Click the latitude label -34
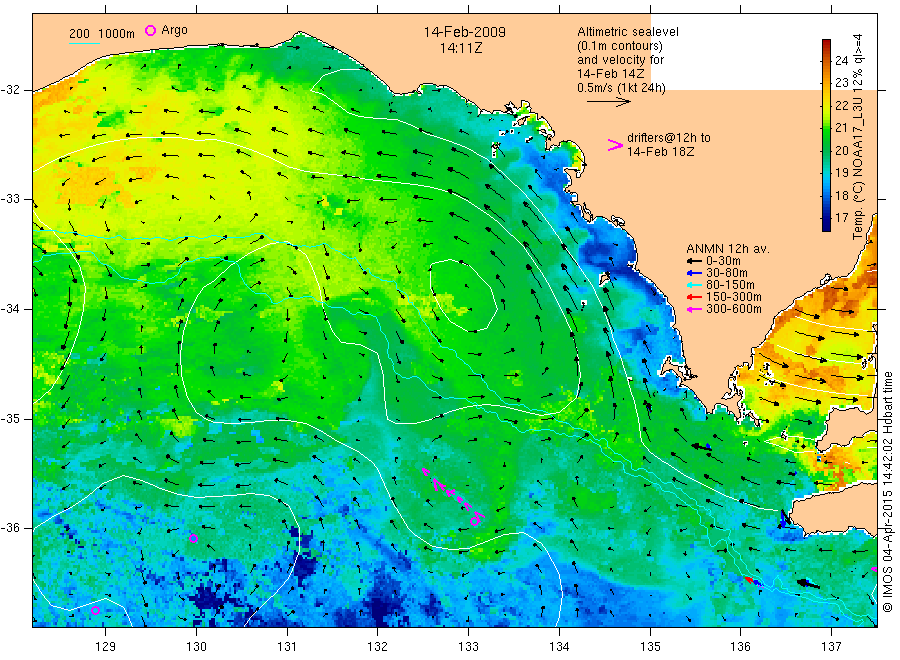Screen dimensions: 900x660 click(10, 309)
